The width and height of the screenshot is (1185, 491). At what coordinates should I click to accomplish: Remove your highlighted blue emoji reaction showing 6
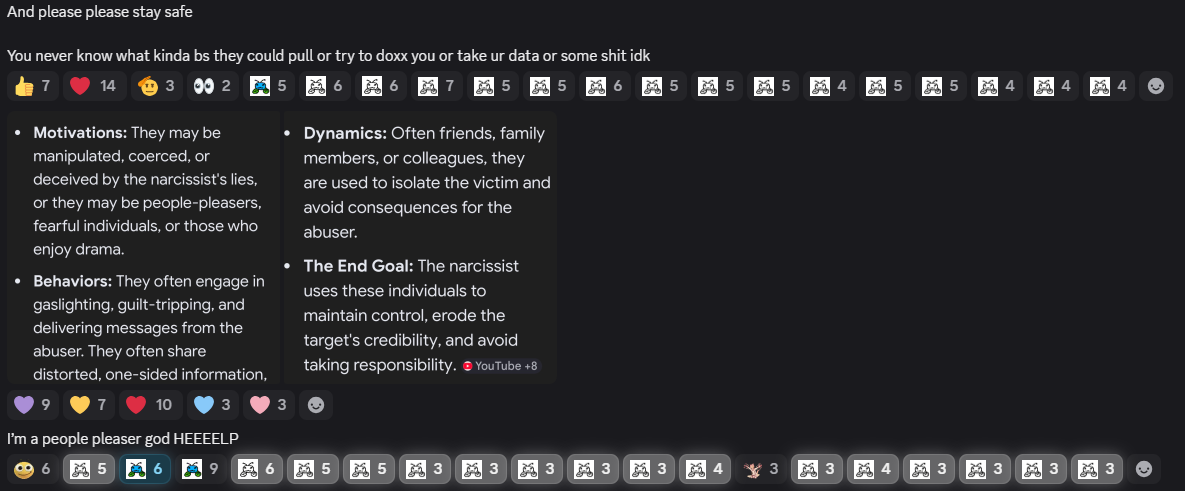coord(145,469)
